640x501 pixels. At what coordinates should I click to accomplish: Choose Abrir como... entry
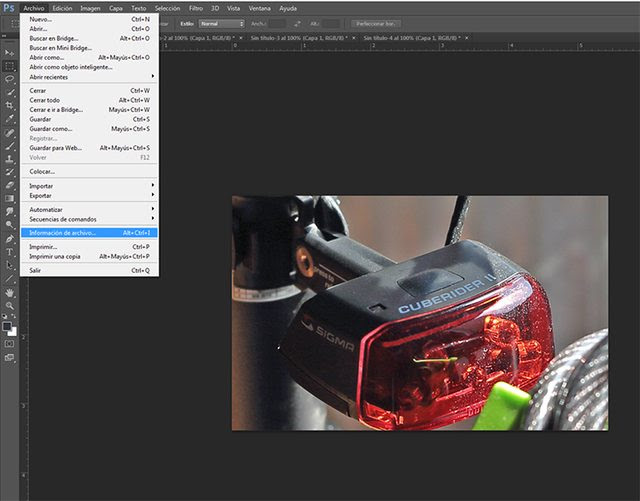coord(89,58)
